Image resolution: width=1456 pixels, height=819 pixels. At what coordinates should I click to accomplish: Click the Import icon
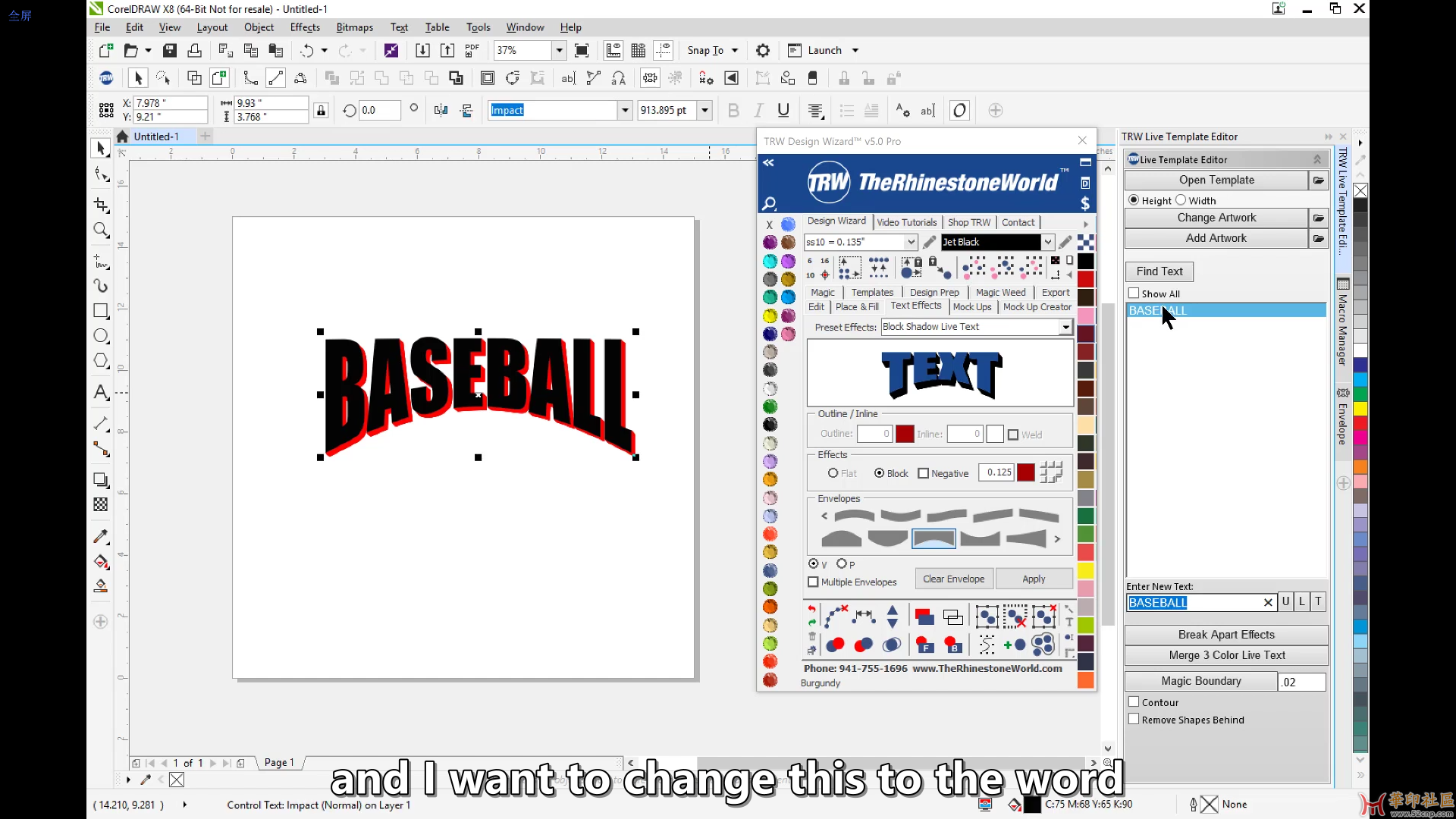(x=422, y=50)
